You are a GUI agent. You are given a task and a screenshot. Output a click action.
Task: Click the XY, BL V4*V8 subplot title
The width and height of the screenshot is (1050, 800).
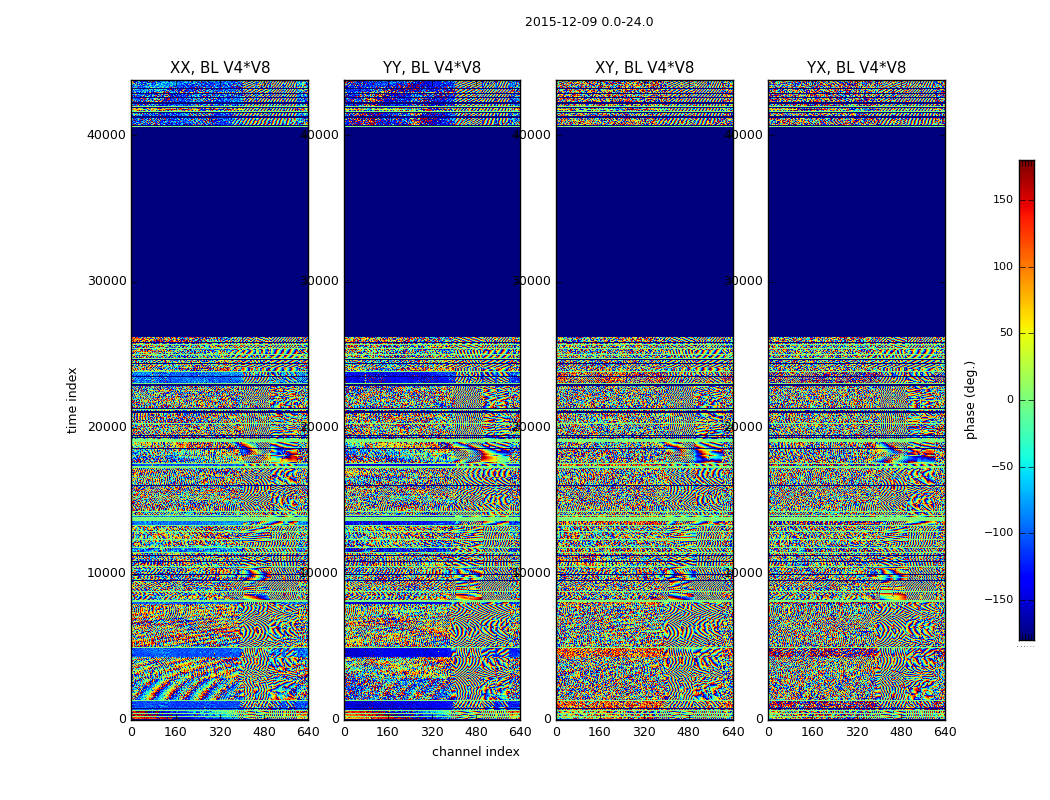(x=644, y=68)
